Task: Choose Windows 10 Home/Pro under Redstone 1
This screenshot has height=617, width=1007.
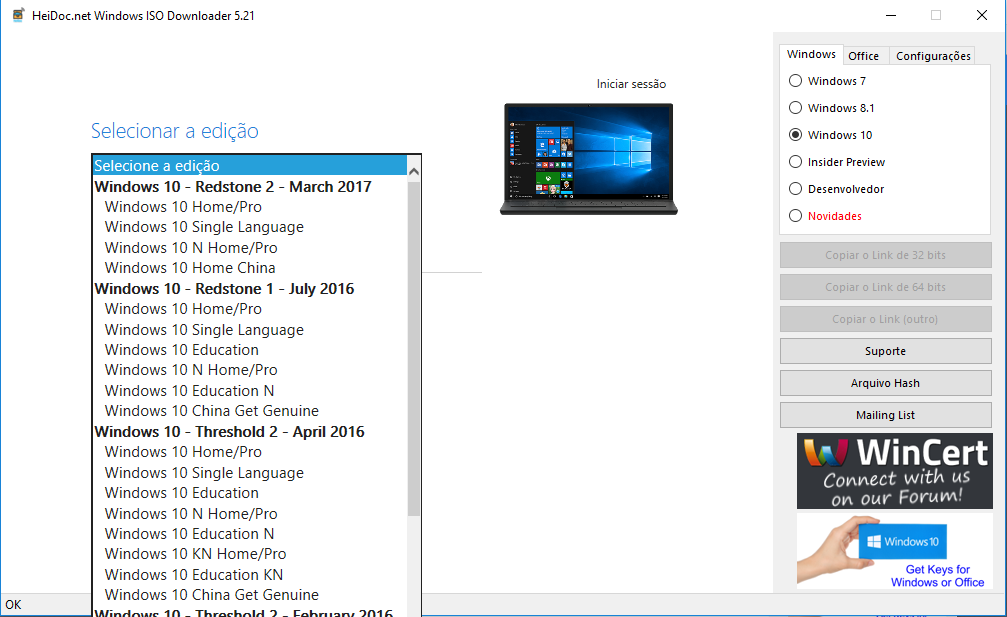Action: tap(250, 309)
